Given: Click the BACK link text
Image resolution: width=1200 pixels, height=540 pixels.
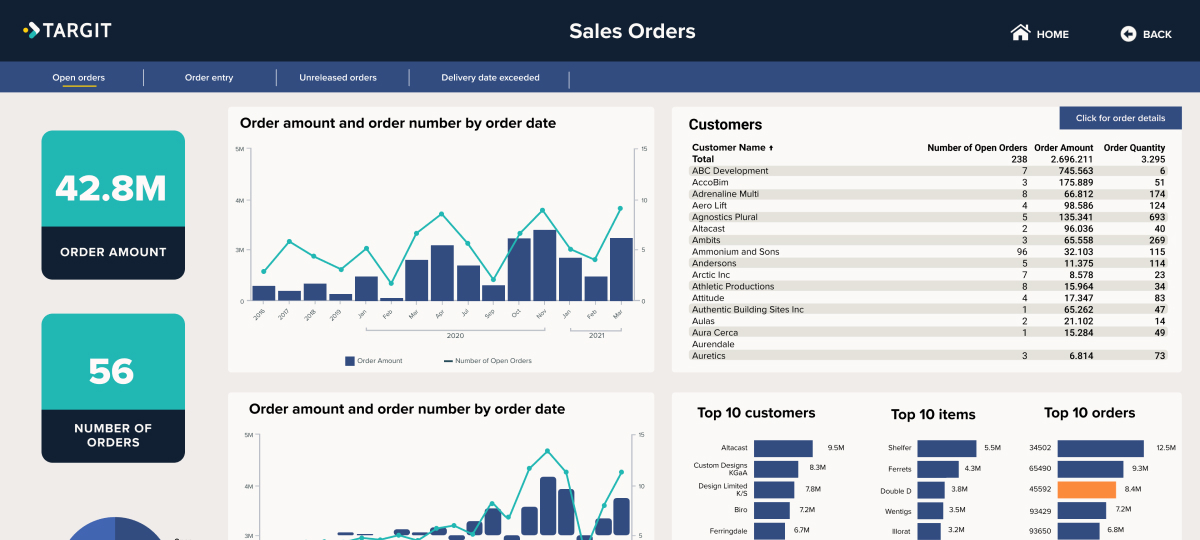Looking at the screenshot, I should point(1157,34).
